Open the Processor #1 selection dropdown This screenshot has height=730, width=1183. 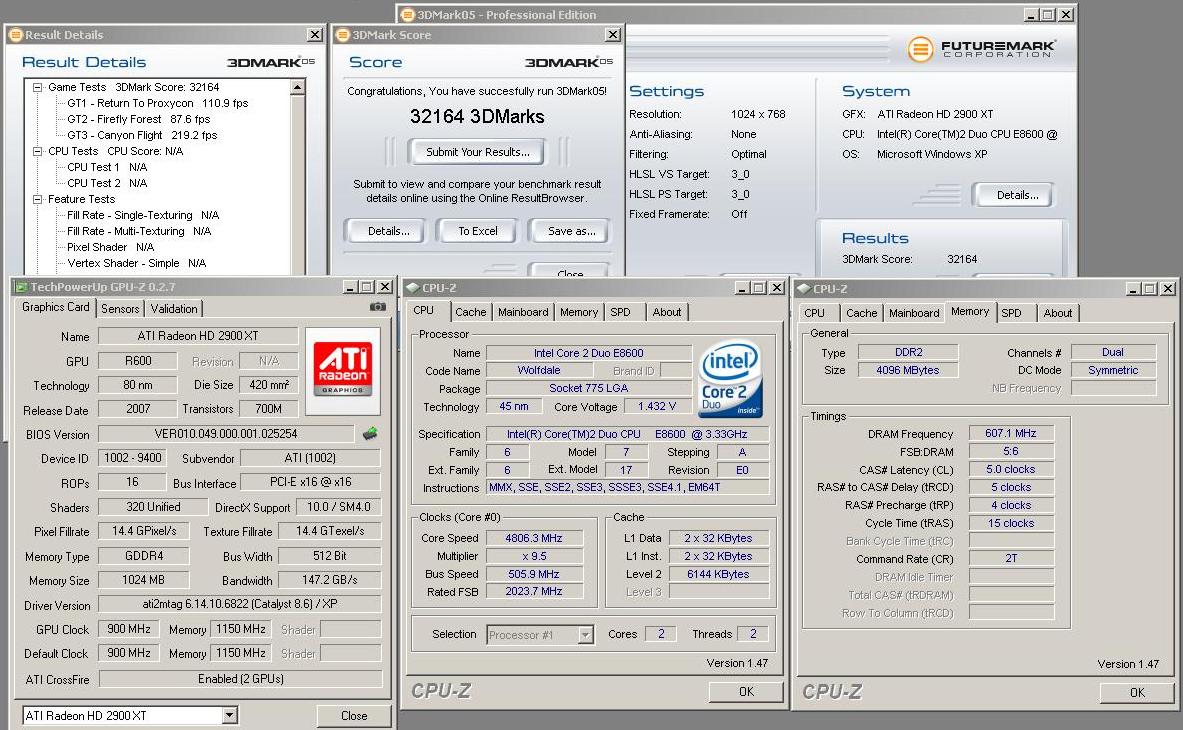(x=585, y=635)
